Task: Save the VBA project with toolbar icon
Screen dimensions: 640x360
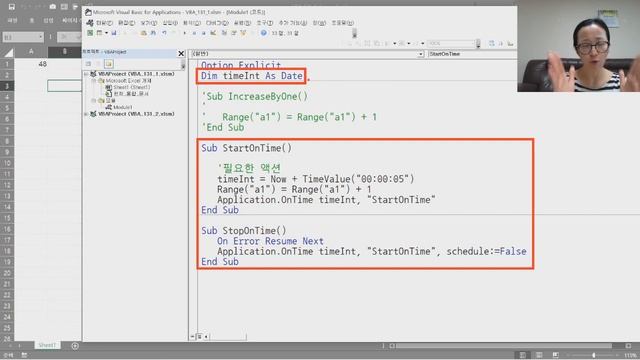Action: (x=114, y=33)
